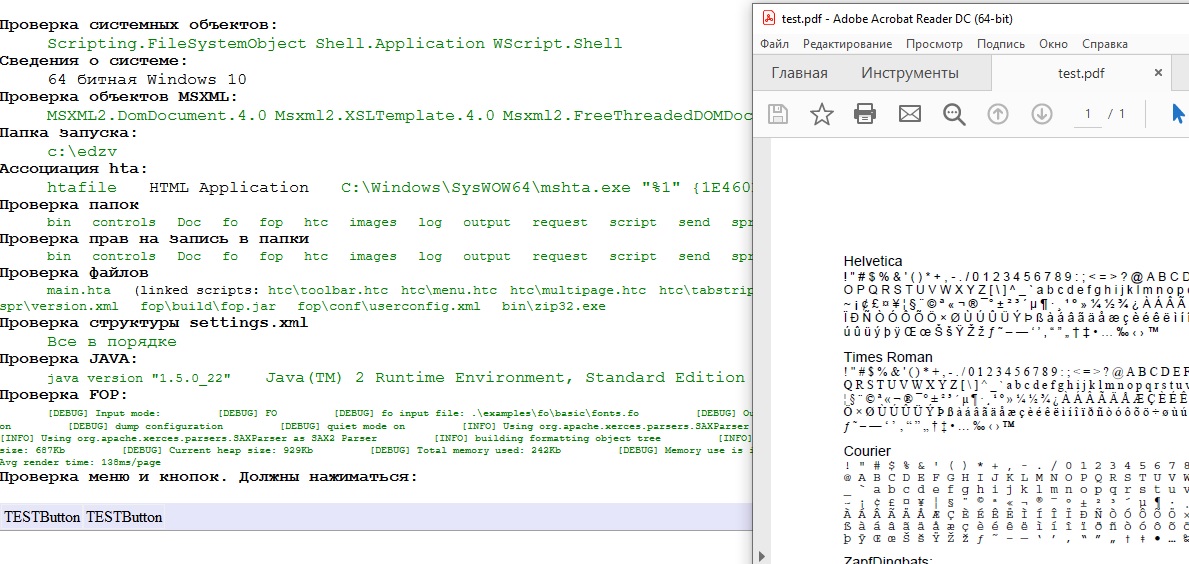
Task: Click the Courier heading in the PDF
Action: point(867,451)
